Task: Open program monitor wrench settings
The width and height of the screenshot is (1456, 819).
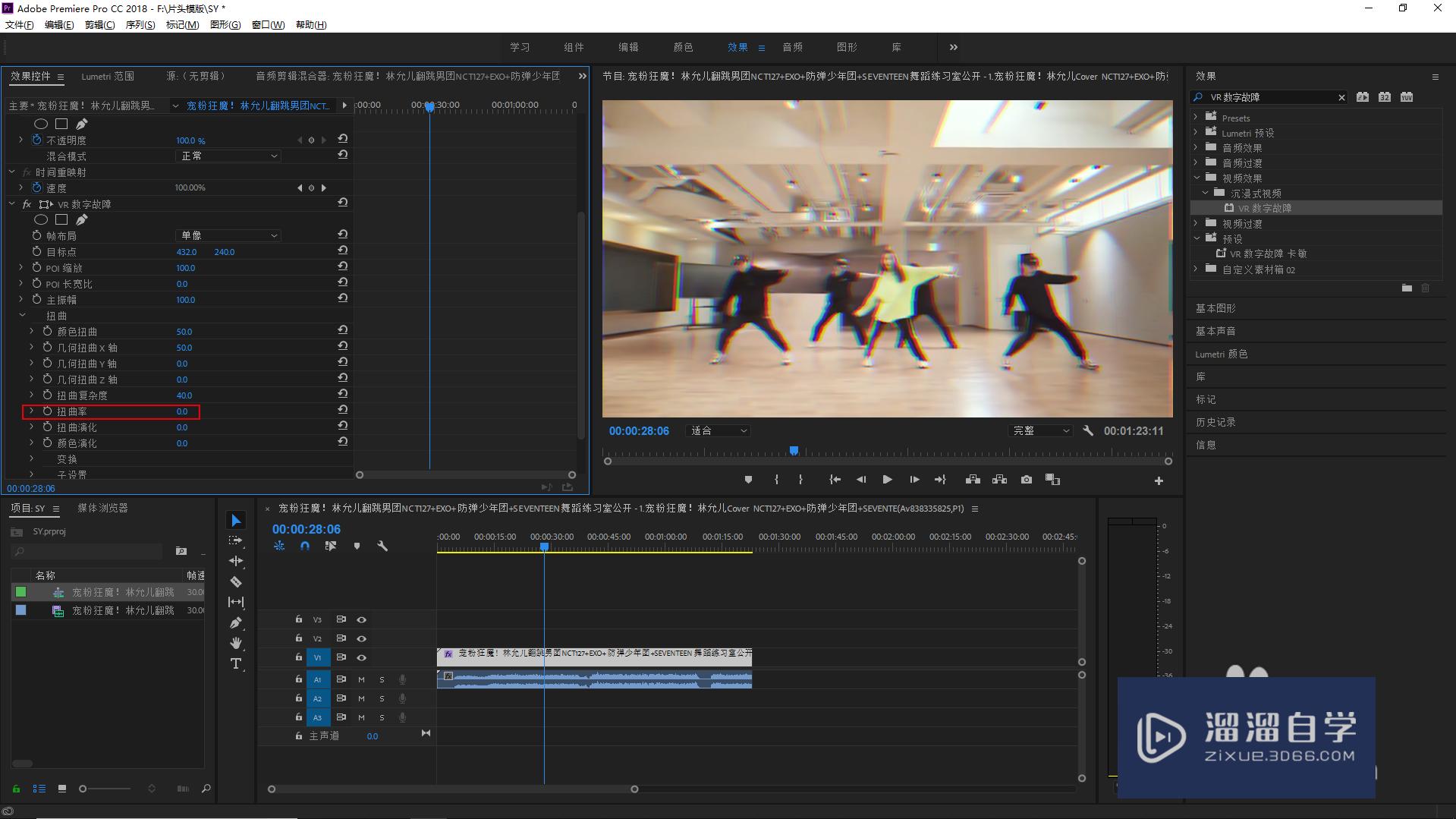Action: pos(1088,430)
